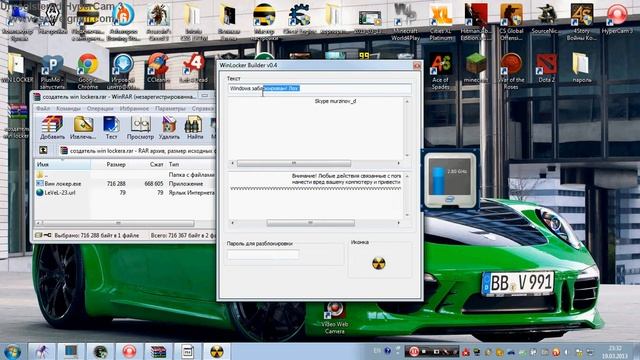Image resolution: width=640 pixels, height=360 pixels.
Task: Click the EN language indicator in tray
Action: (377, 351)
